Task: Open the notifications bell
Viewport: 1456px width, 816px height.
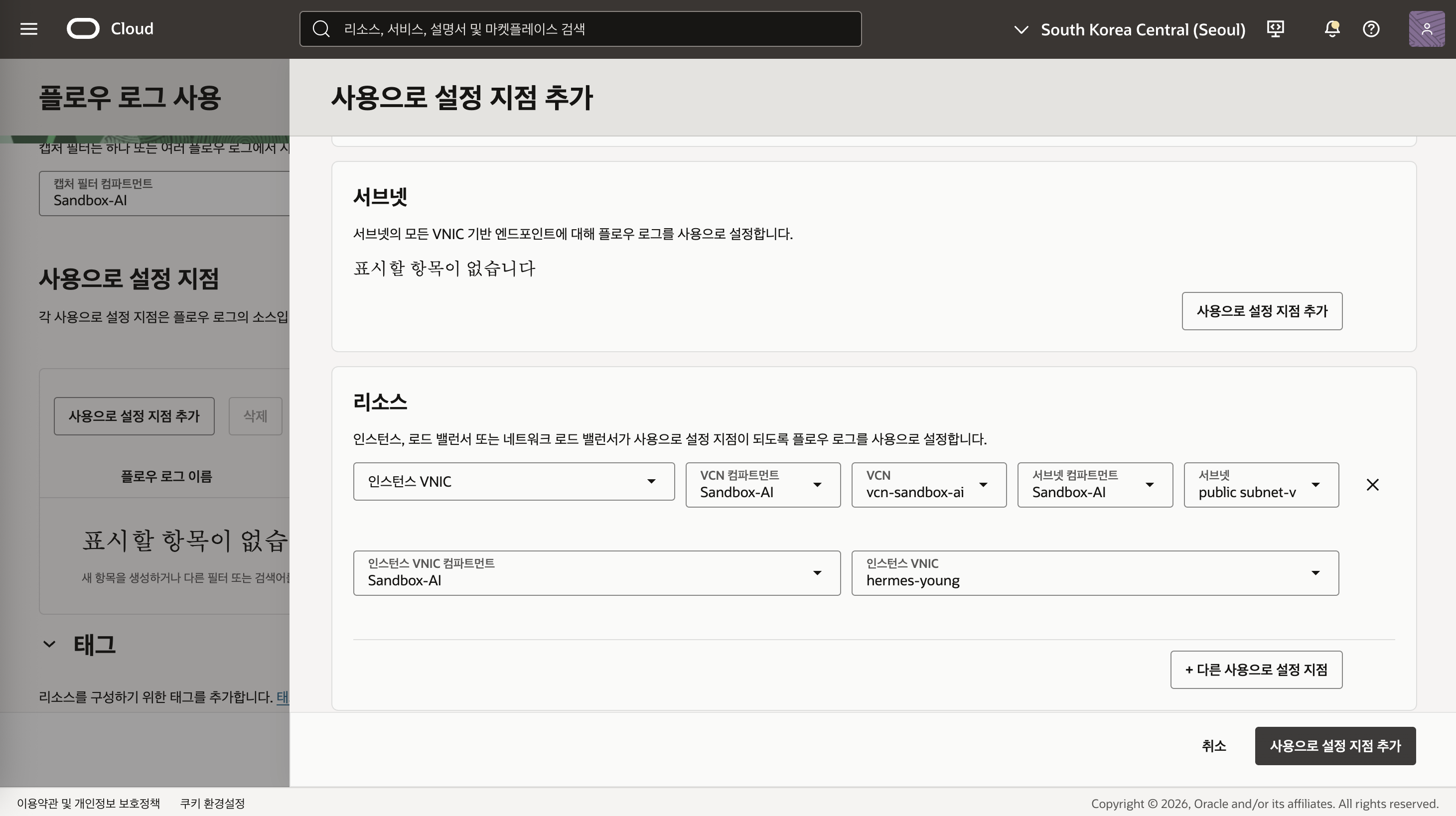Action: tap(1332, 29)
